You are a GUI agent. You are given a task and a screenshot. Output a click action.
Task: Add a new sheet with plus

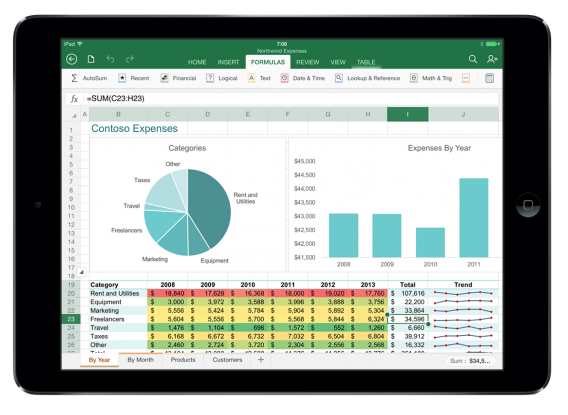(x=261, y=360)
